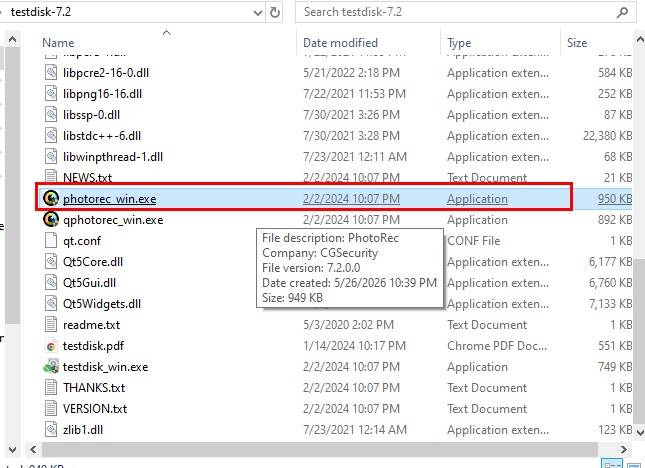Image resolution: width=645 pixels, height=468 pixels.
Task: Click the 5/3/2020 2:02 PM date
Action: pyautogui.click(x=348, y=325)
